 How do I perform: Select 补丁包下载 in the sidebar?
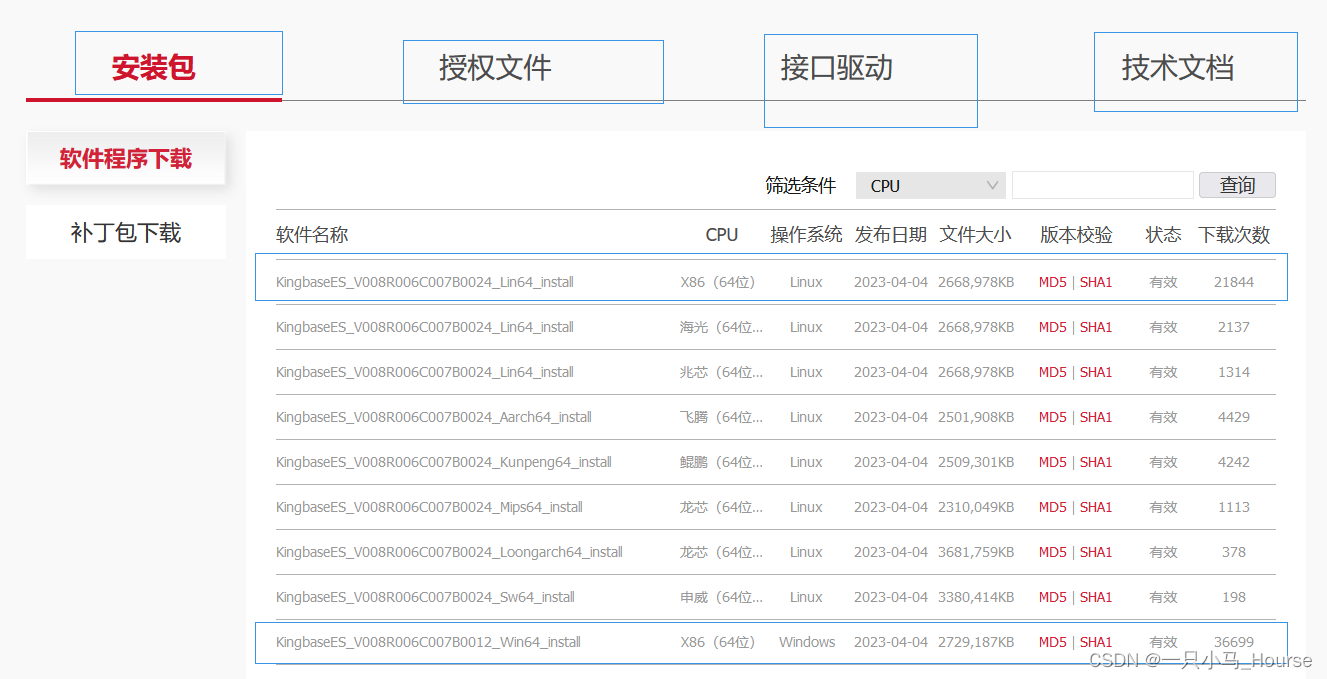click(x=126, y=233)
